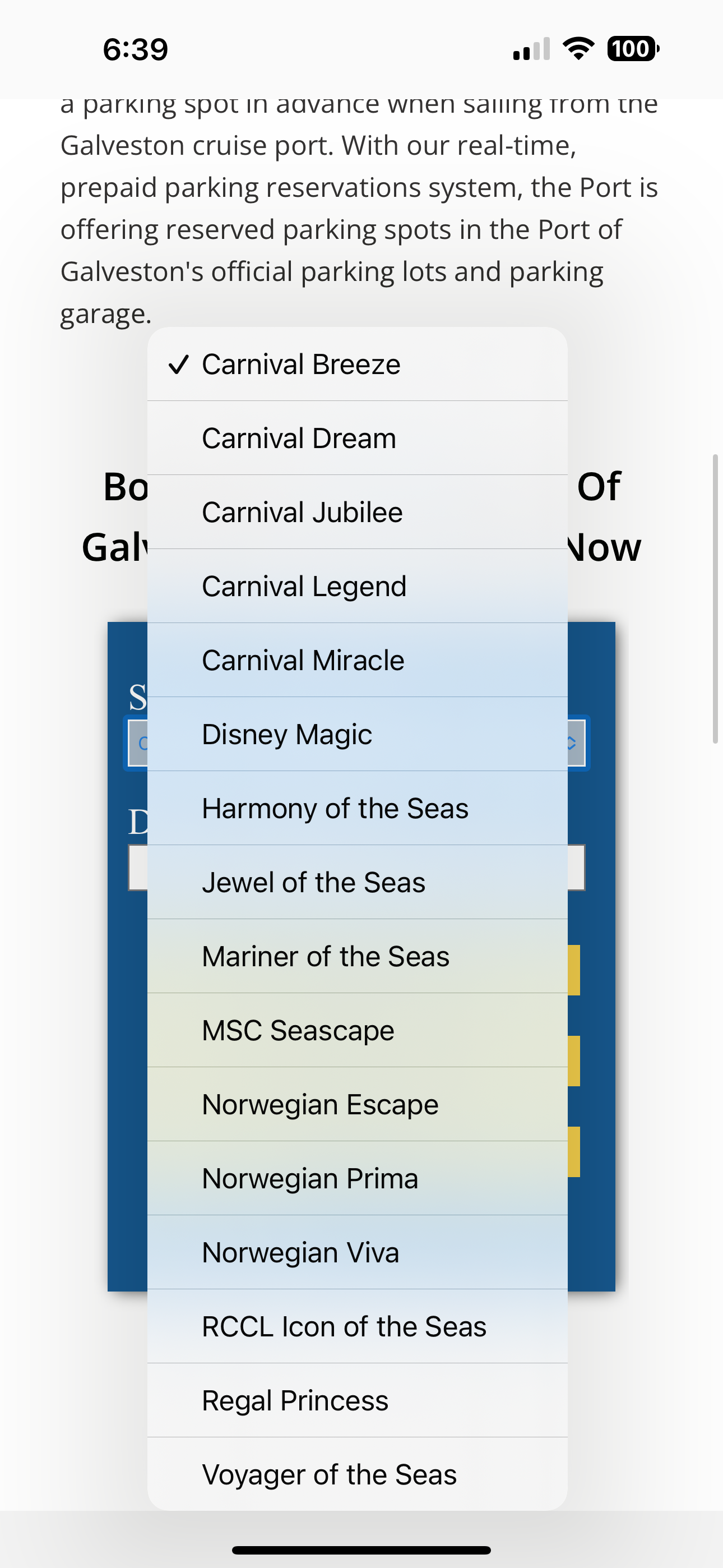Select the checked Carnival Breeze option
Viewport: 723px width, 1568px height.
point(357,364)
